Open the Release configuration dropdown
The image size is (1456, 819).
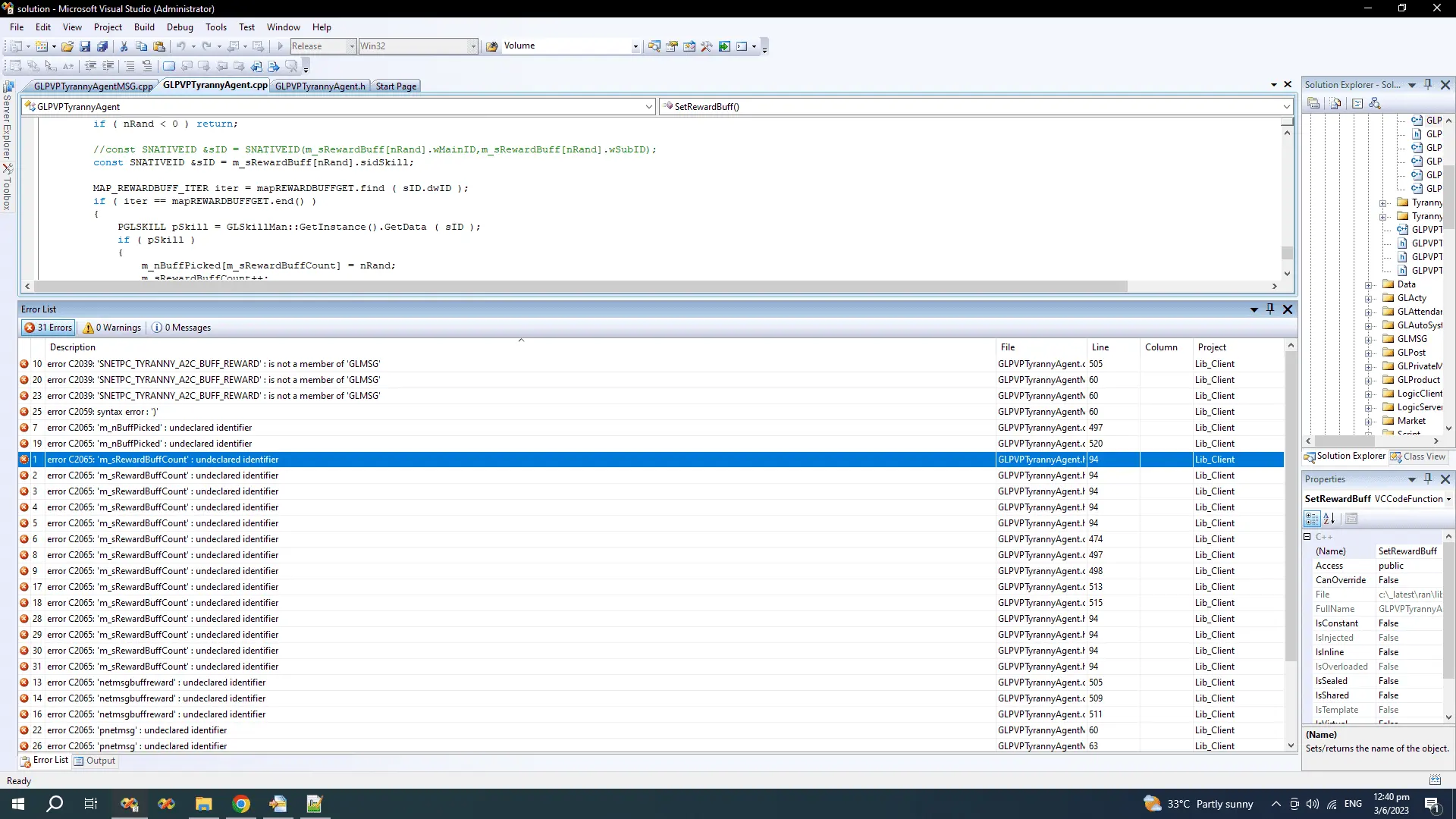point(351,46)
